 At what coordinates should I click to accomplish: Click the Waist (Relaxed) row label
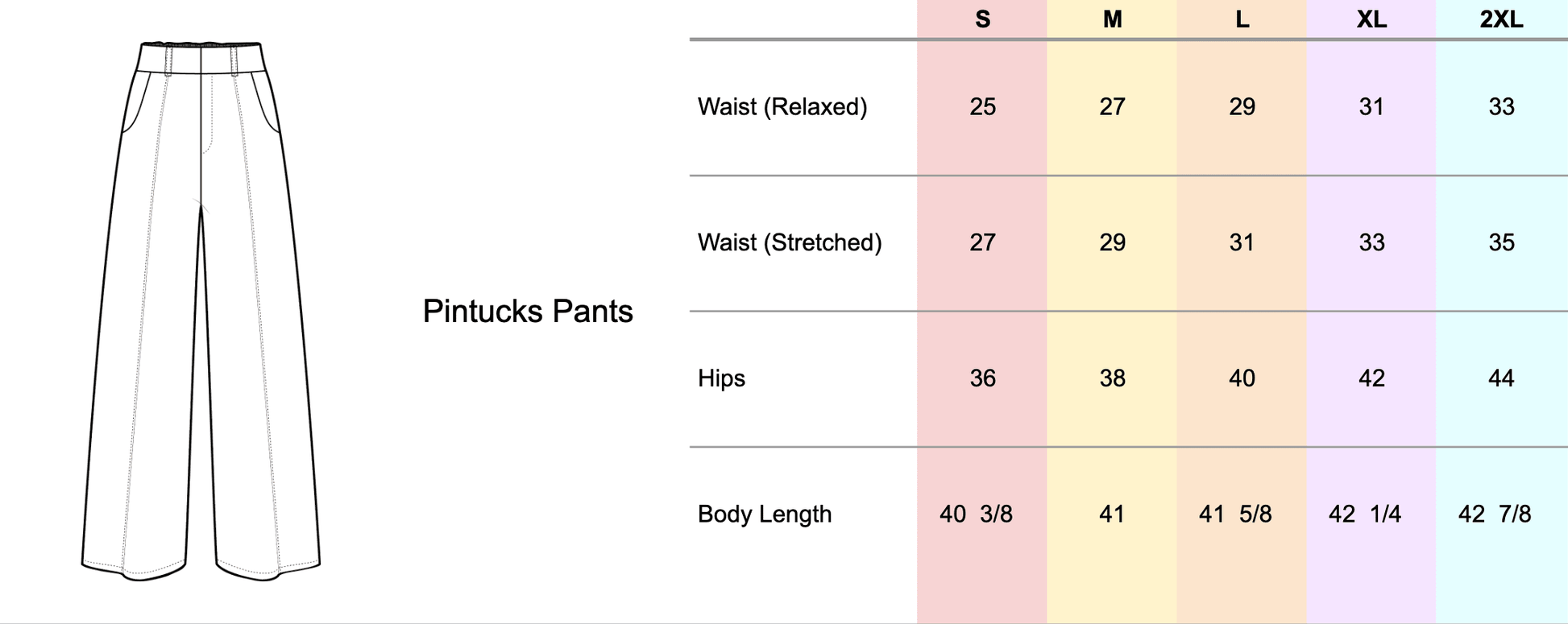coord(782,107)
